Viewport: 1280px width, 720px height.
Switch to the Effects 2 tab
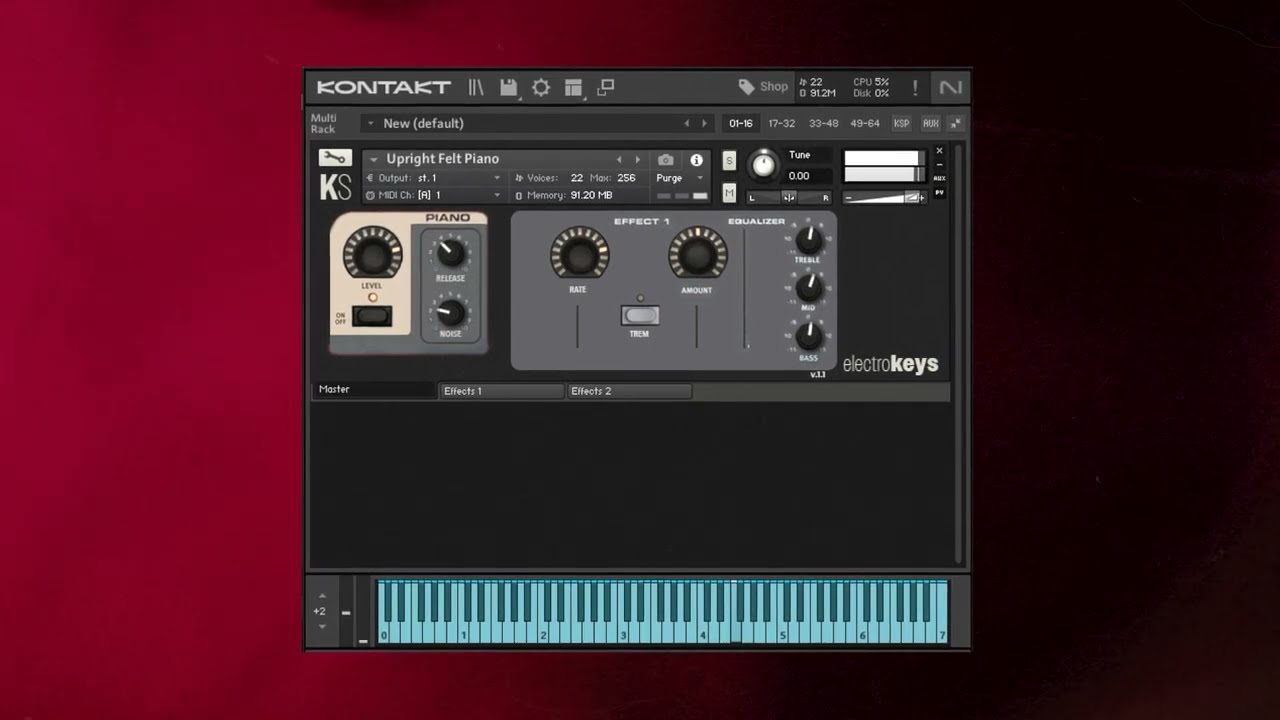pyautogui.click(x=629, y=391)
